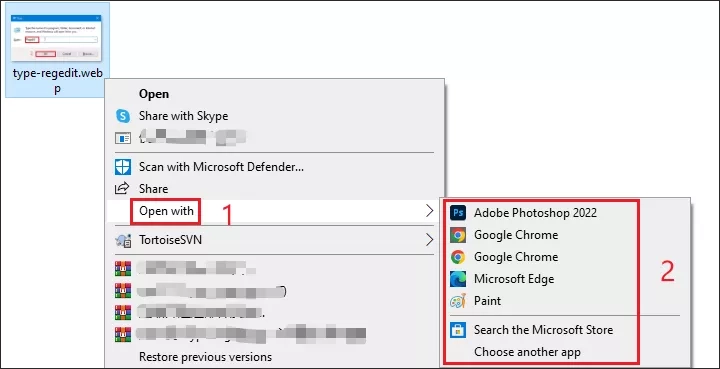This screenshot has width=720, height=369.
Task: Click the Adobe Photoshop 2022 icon
Action: 457,212
